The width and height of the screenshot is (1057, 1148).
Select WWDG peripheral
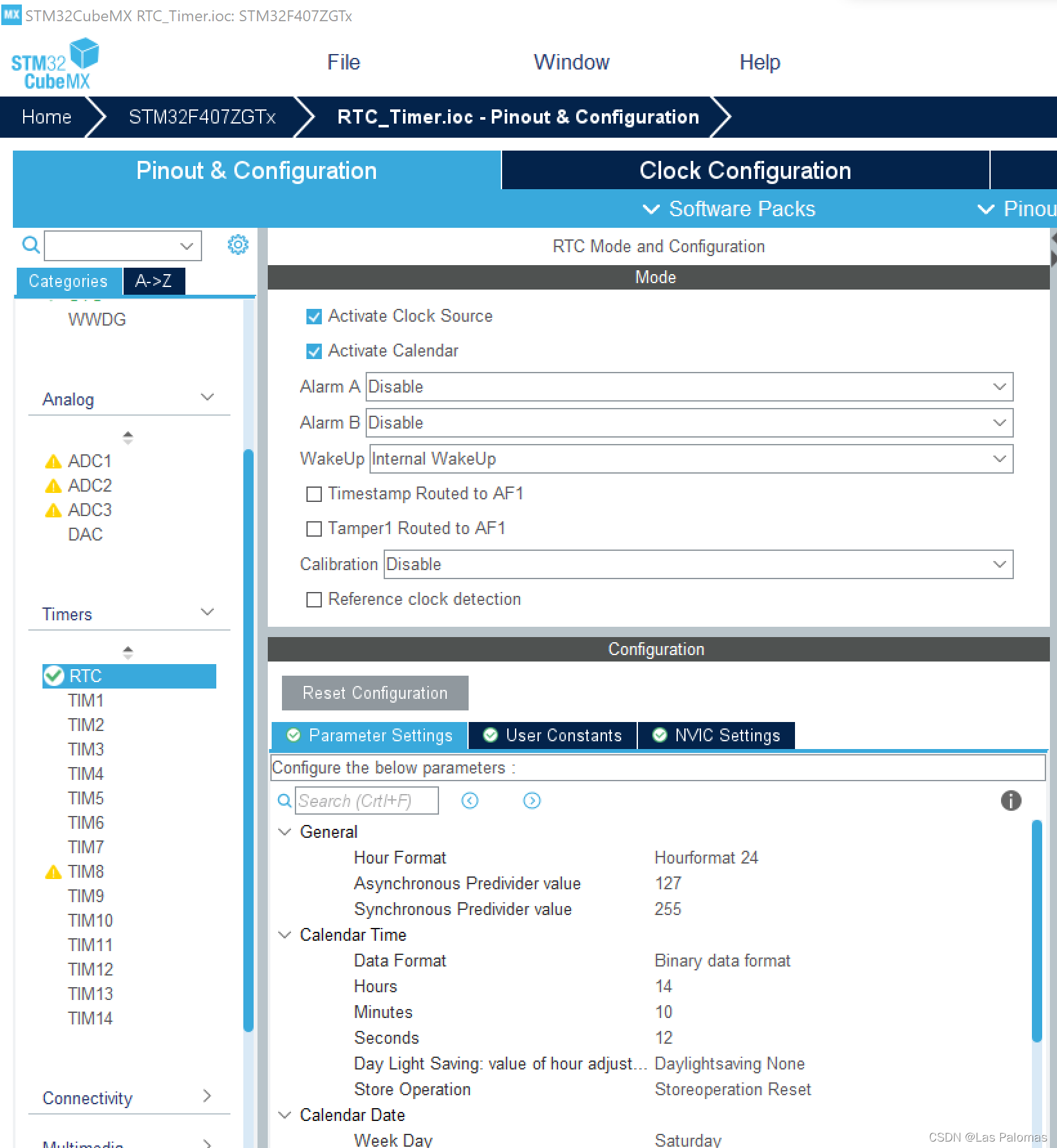coord(97,320)
